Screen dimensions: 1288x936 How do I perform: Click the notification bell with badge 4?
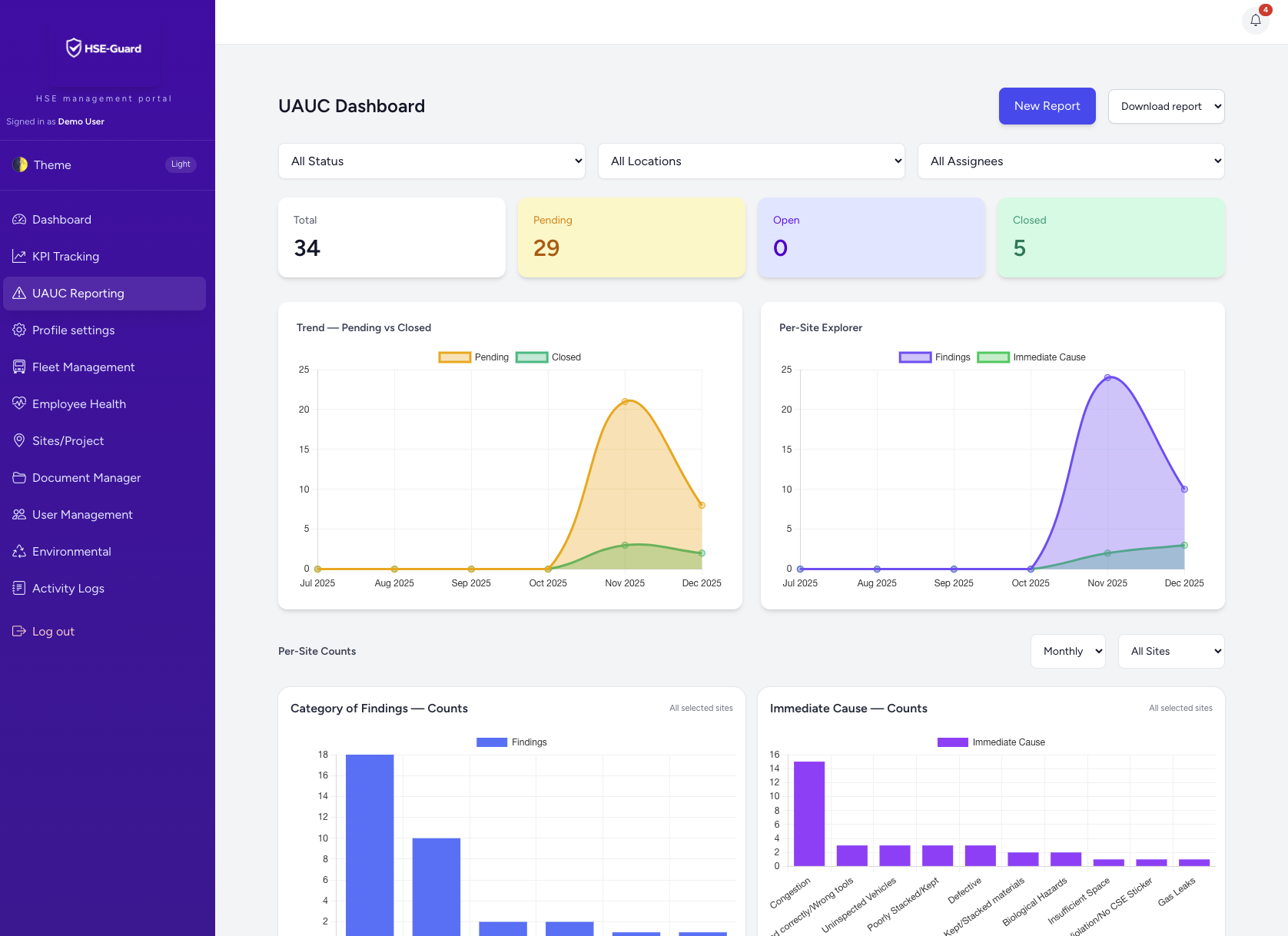pos(1255,19)
